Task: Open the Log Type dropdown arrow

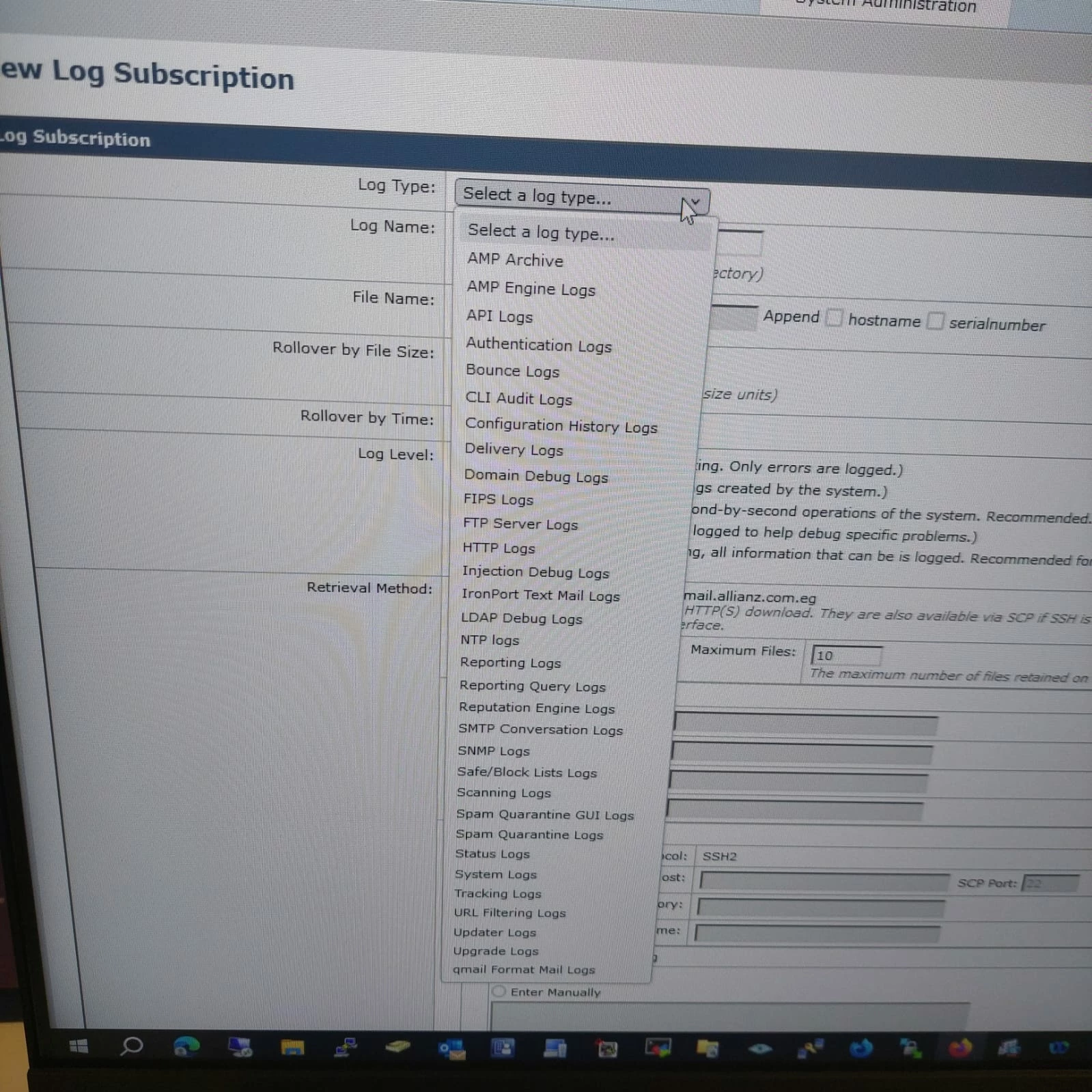Action: click(x=695, y=202)
